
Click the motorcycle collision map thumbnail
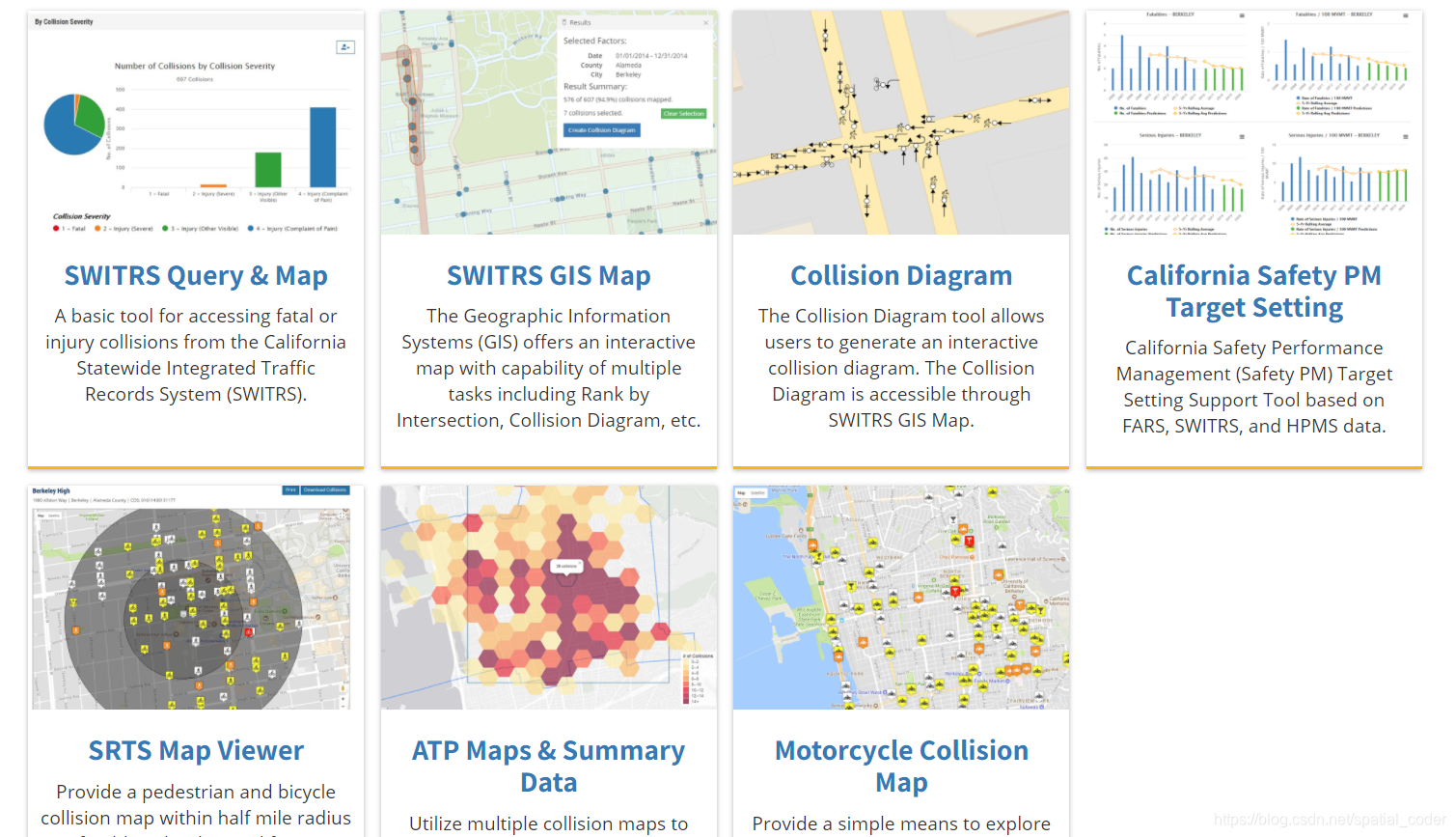(901, 598)
